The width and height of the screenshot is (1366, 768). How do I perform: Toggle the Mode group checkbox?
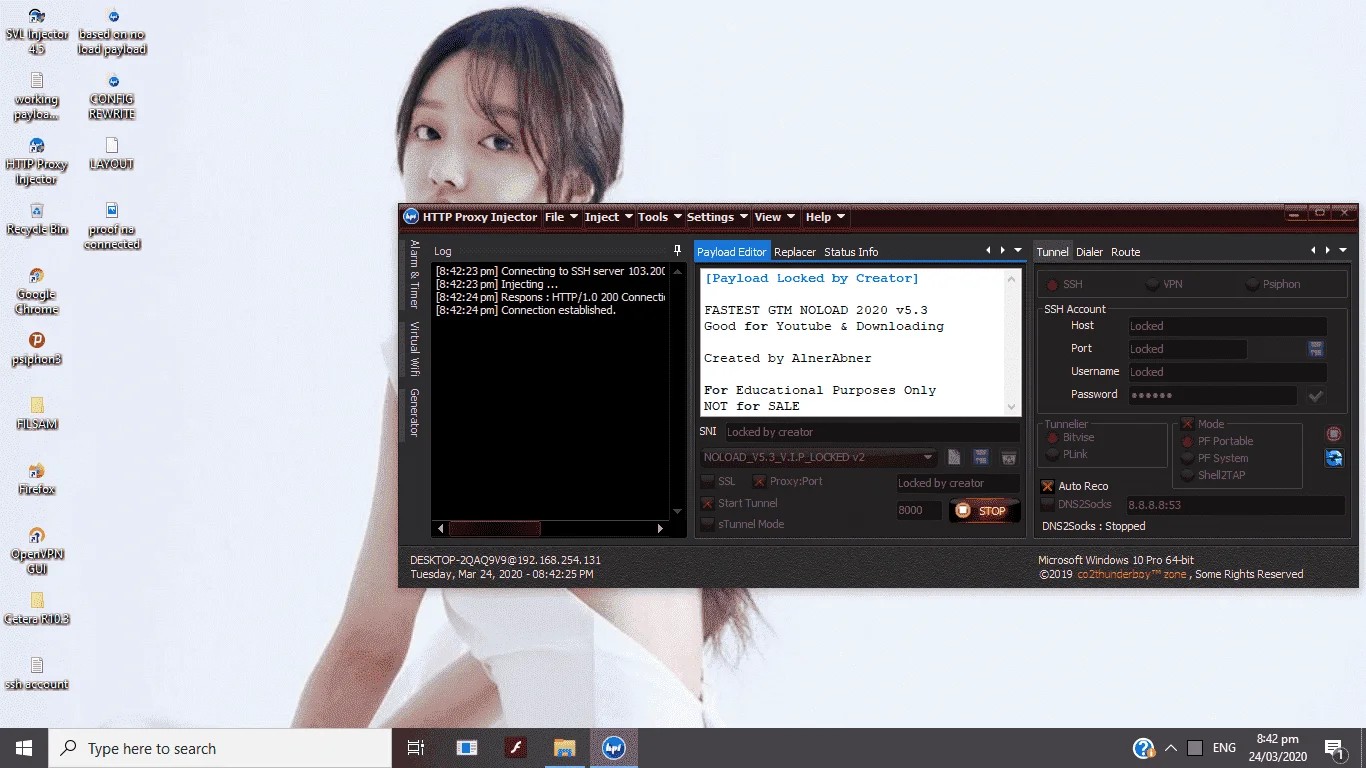[x=1187, y=424]
